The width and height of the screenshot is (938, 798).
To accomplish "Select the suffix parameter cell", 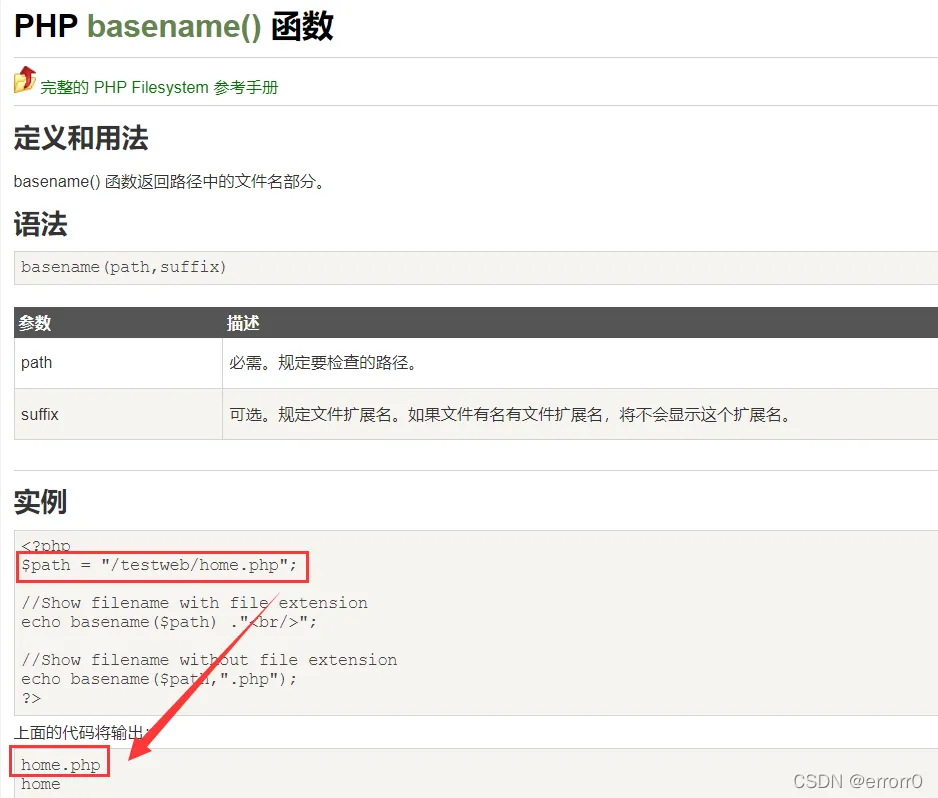I will click(118, 414).
